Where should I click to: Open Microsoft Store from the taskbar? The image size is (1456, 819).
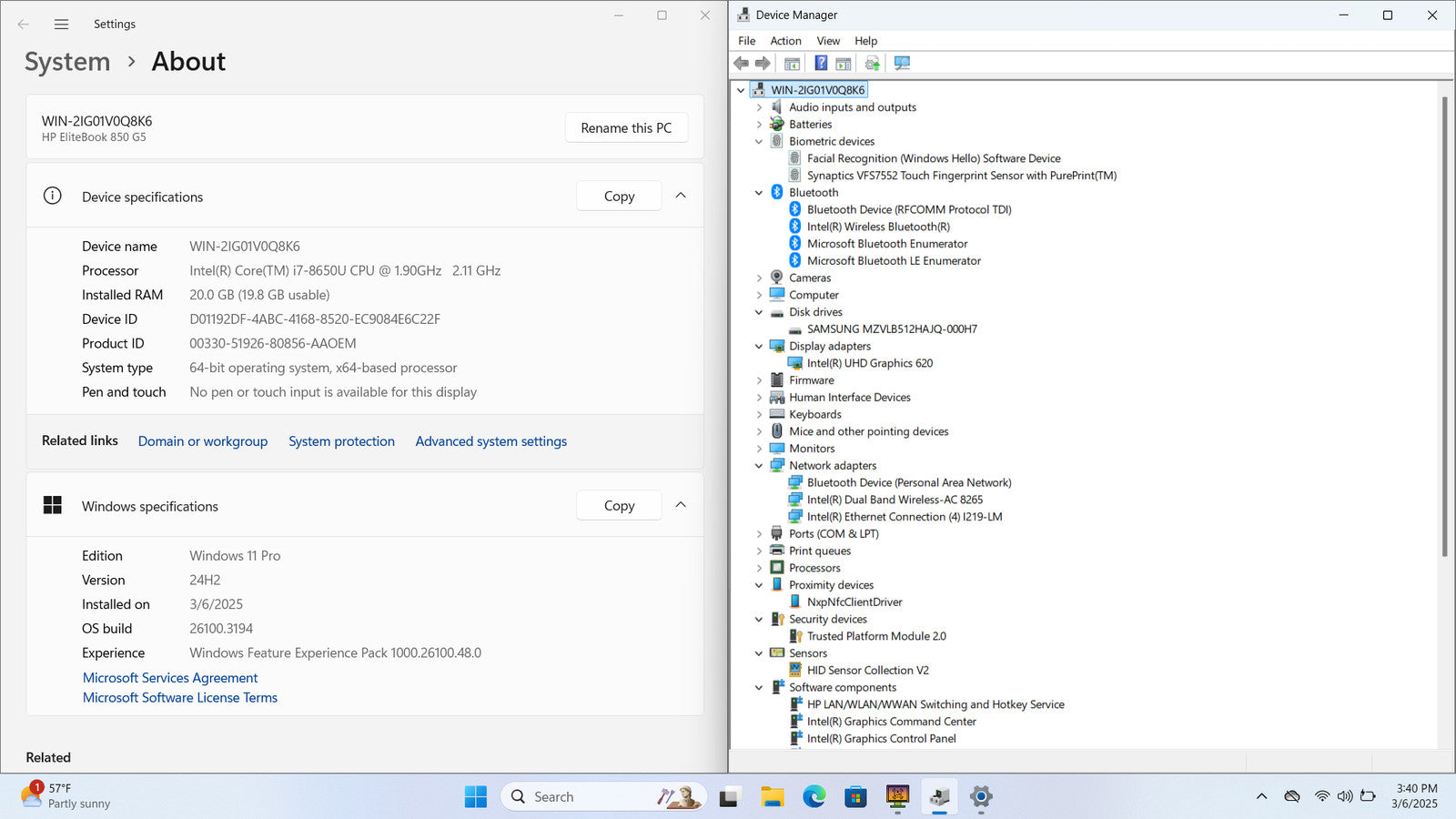point(855,797)
